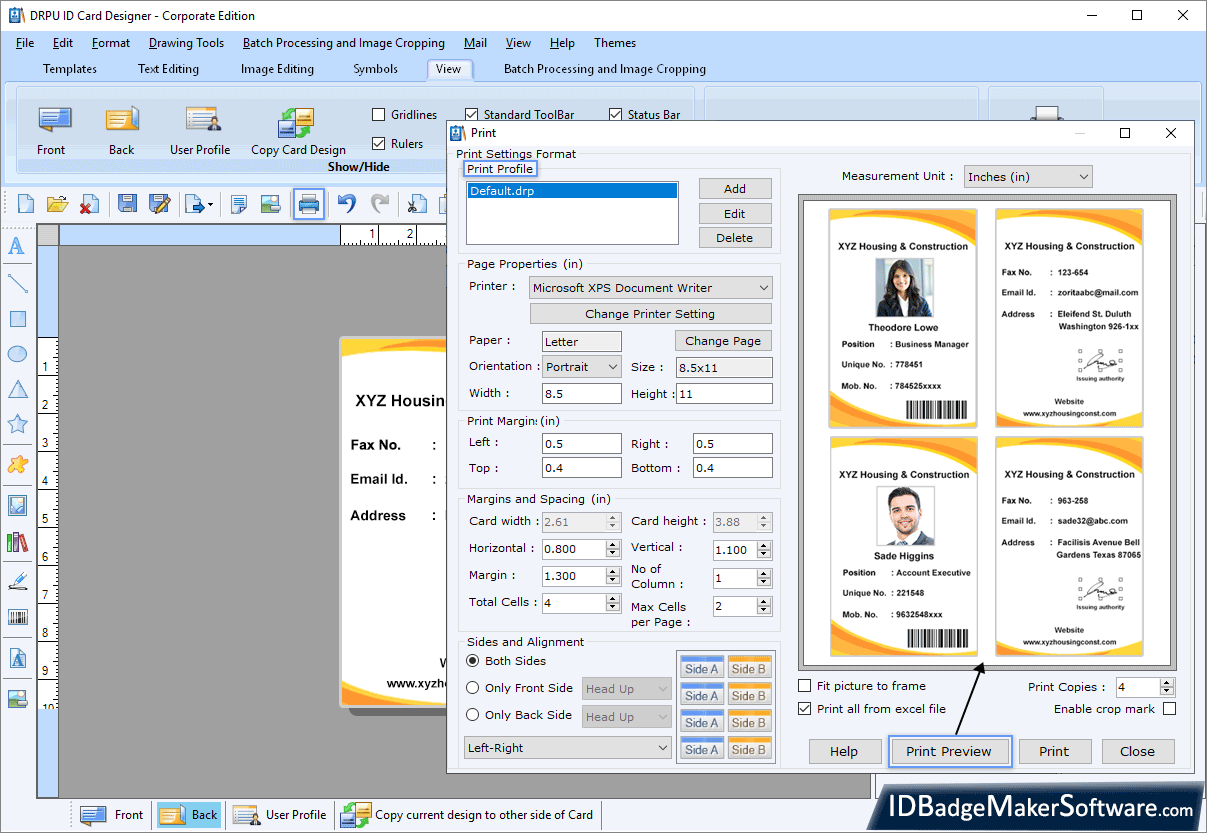1207x833 pixels.
Task: Switch to the Text Editing tab
Action: click(168, 69)
